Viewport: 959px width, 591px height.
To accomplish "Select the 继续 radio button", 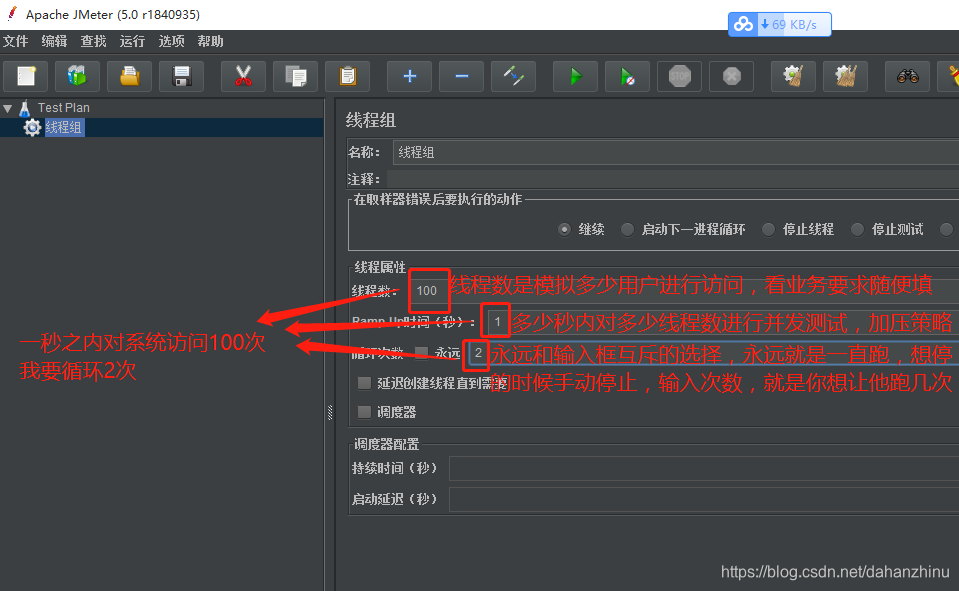I will (565, 229).
